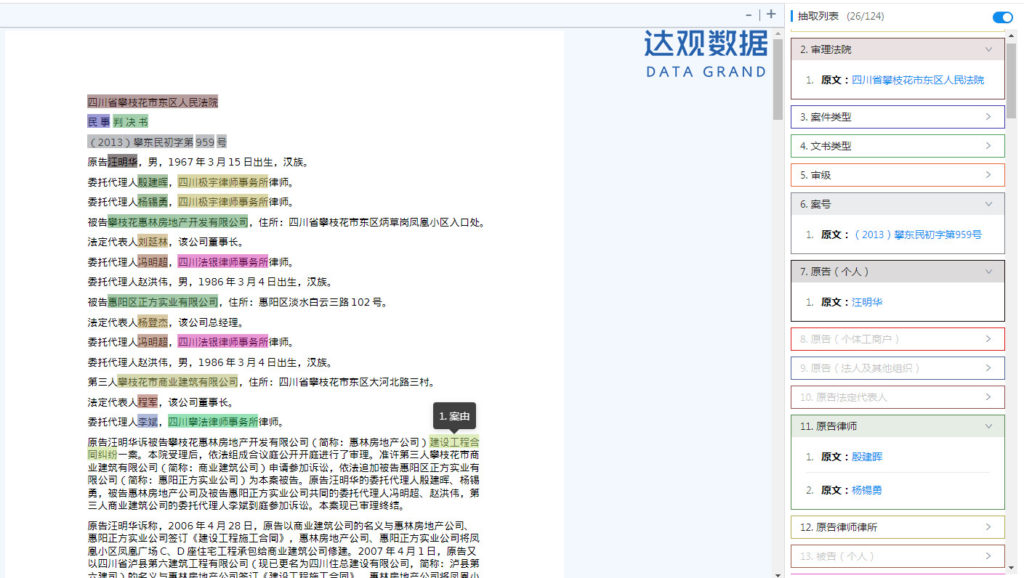Collapse the 案号 section chevron

click(989, 204)
